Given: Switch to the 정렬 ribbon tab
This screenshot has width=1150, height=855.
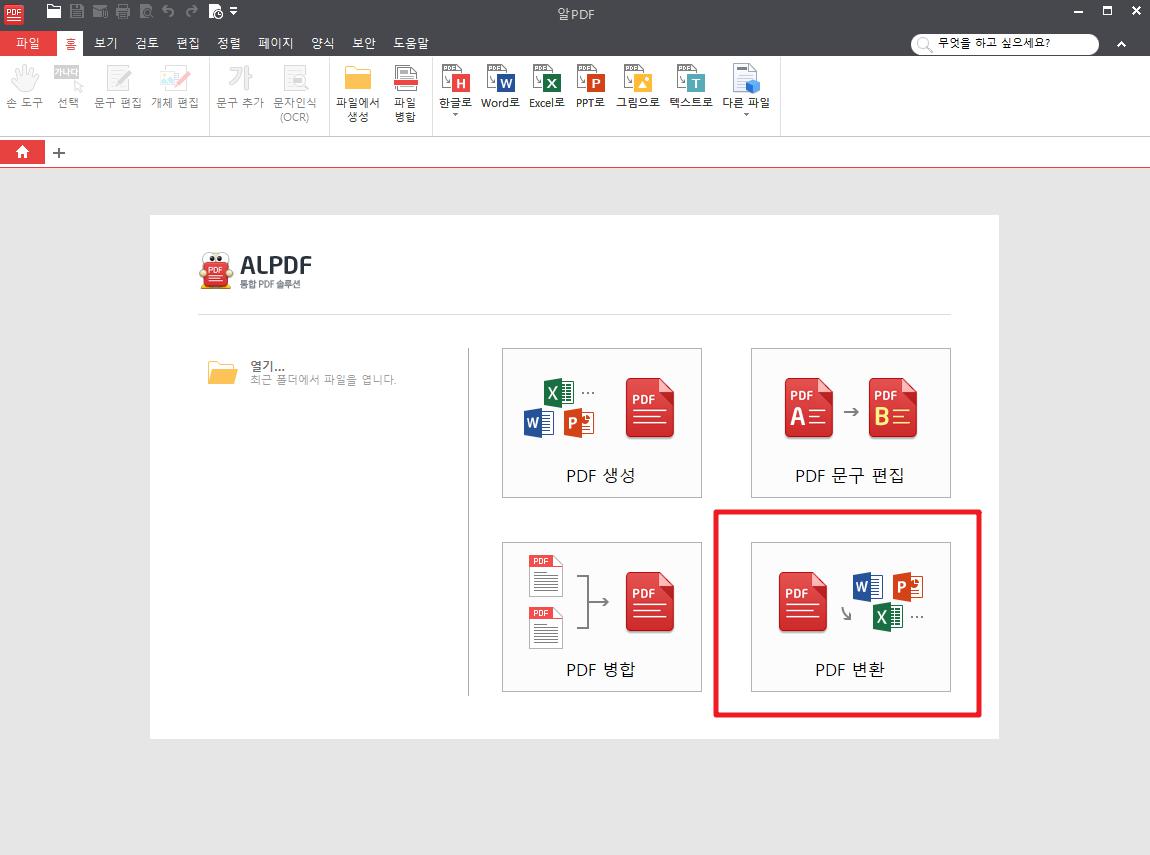Looking at the screenshot, I should [229, 43].
